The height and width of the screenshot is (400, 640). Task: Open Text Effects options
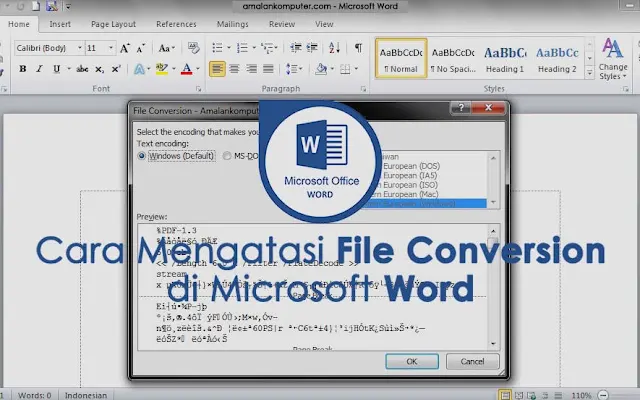139,69
